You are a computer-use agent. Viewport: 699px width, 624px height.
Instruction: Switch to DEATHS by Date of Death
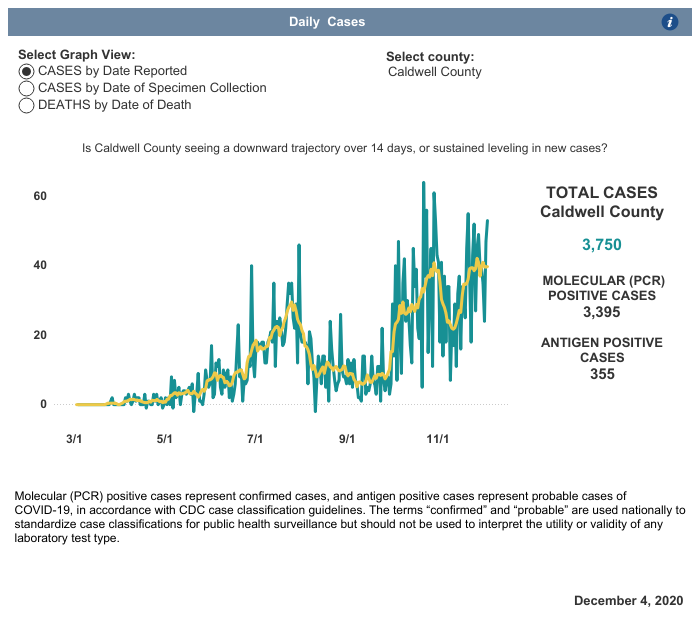[x=27, y=105]
